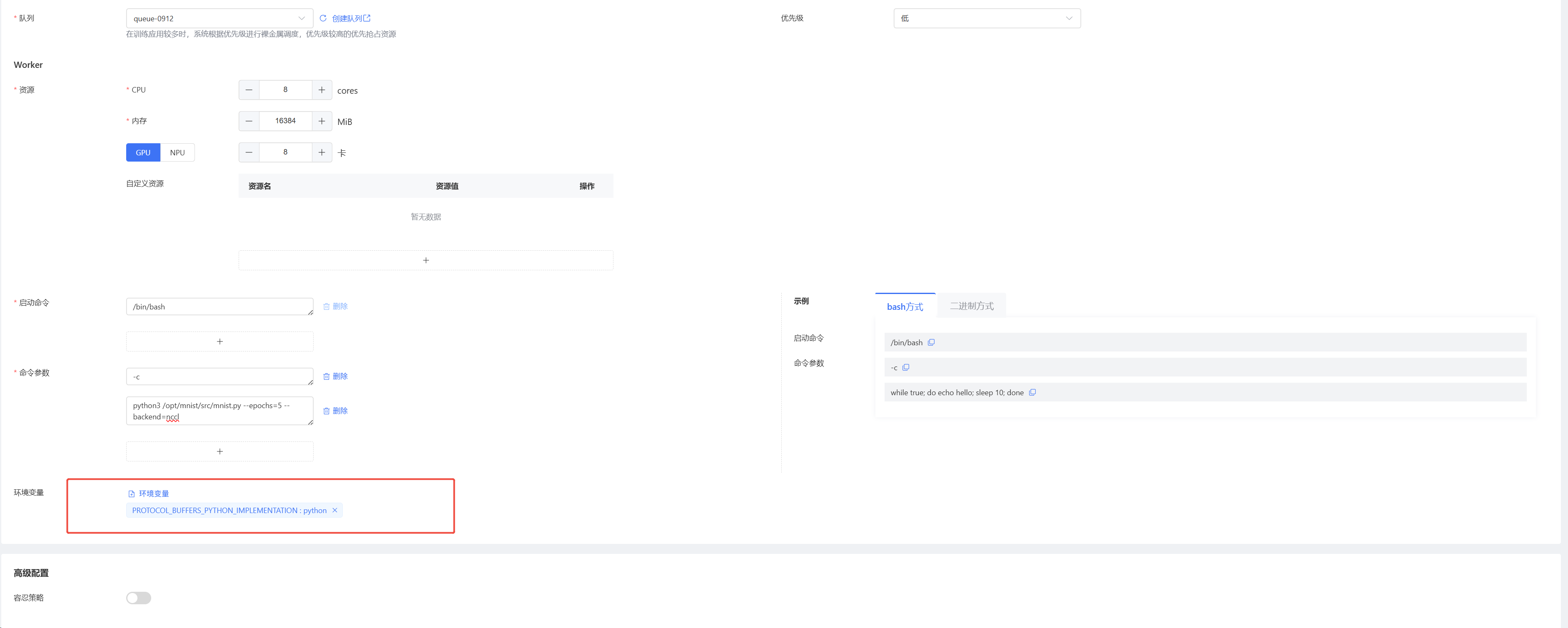The width and height of the screenshot is (1568, 628).
Task: Open the queue-0912 queue dropdown
Action: click(219, 18)
